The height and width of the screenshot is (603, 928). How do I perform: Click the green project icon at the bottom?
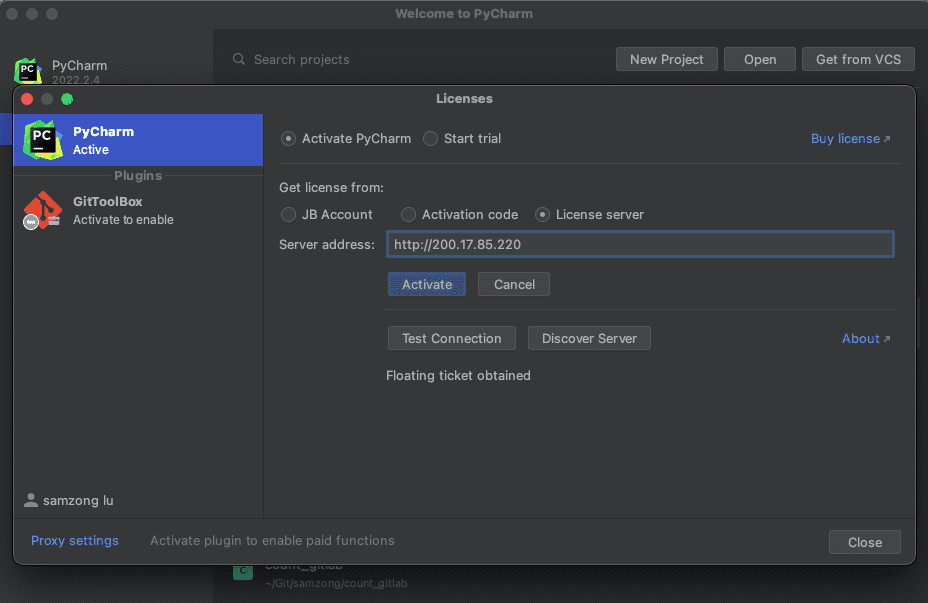pos(243,572)
